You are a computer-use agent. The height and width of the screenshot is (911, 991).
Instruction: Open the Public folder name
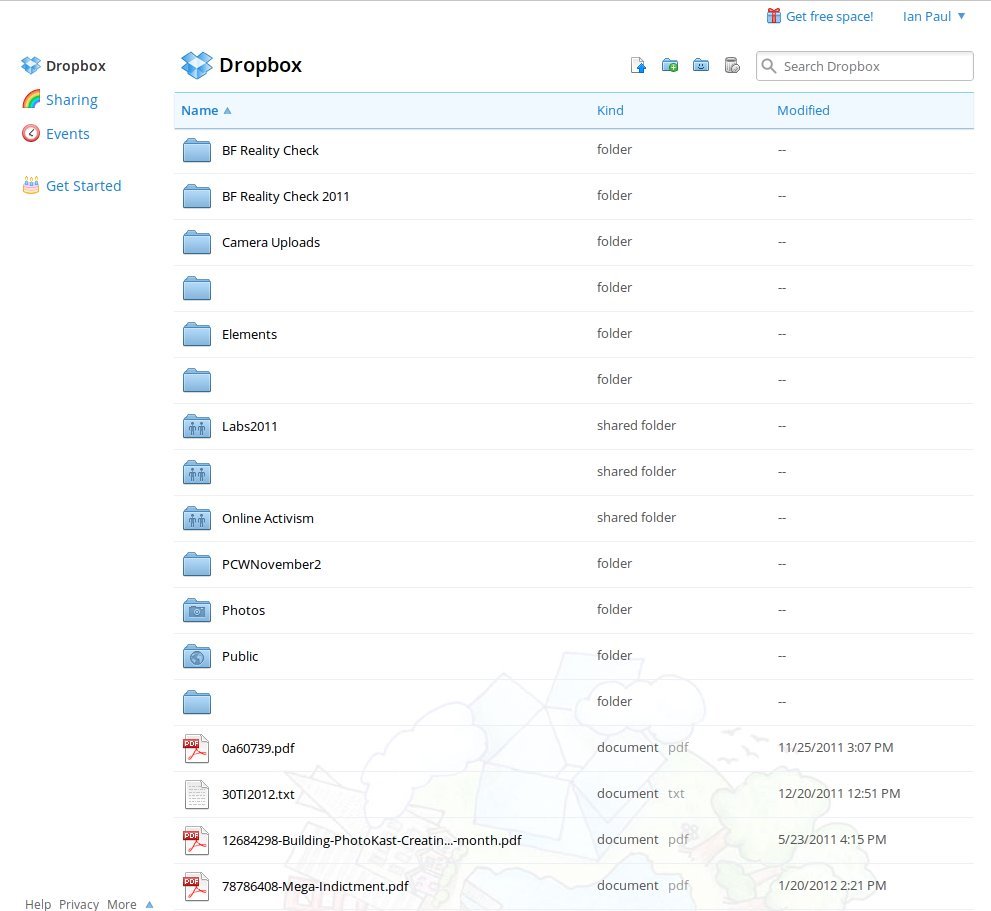pos(240,656)
